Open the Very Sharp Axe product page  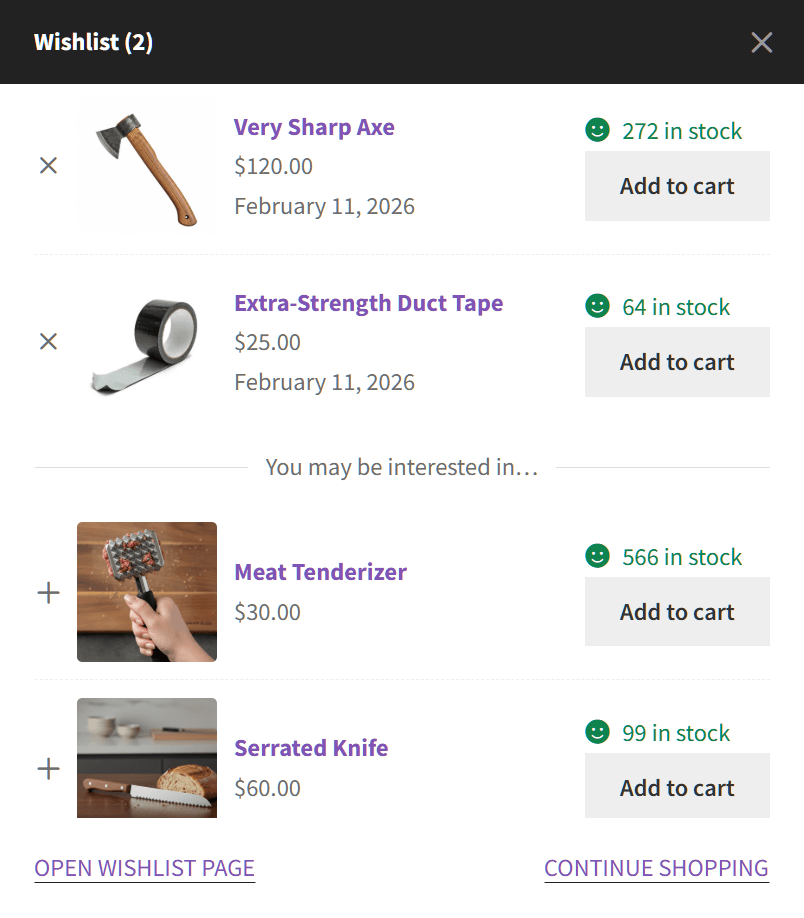pyautogui.click(x=313, y=127)
